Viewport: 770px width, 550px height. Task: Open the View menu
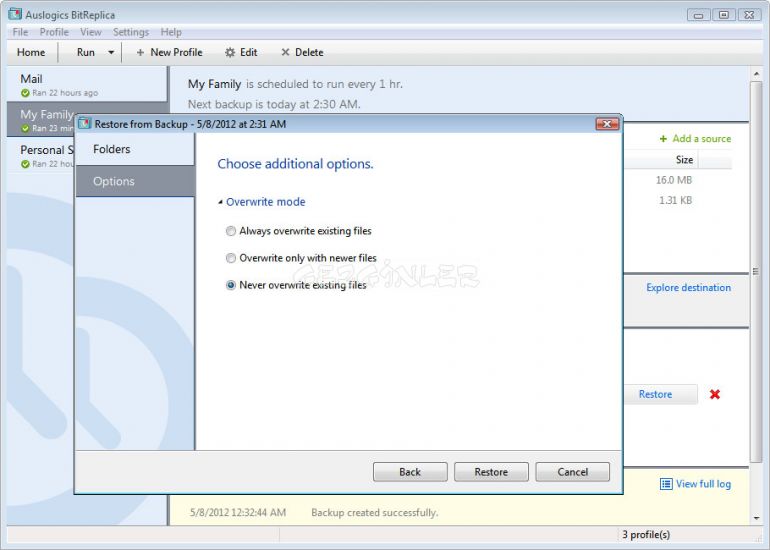click(91, 32)
